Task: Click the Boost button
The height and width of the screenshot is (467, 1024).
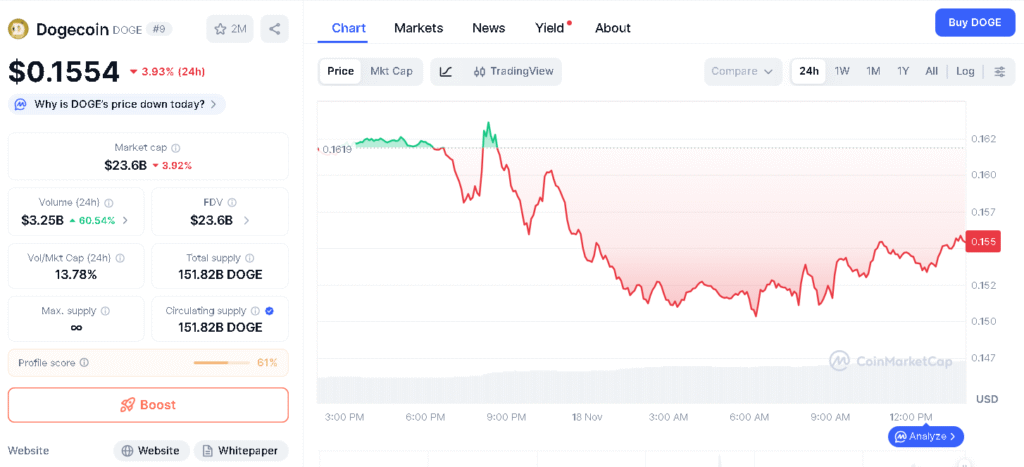Action: pyautogui.click(x=148, y=405)
